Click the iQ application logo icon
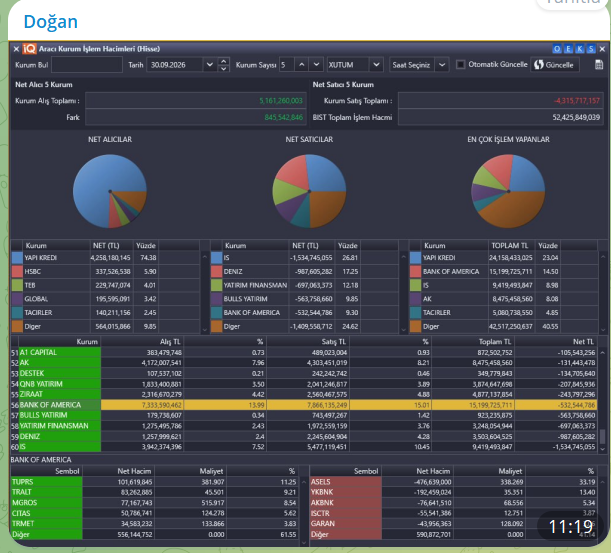This screenshot has width=611, height=553. tap(29, 49)
